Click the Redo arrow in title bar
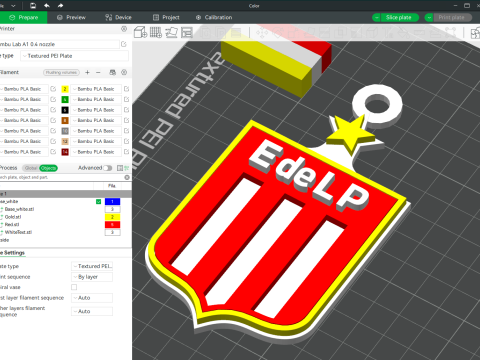Screen dimensions: 480x360 tap(60, 5)
